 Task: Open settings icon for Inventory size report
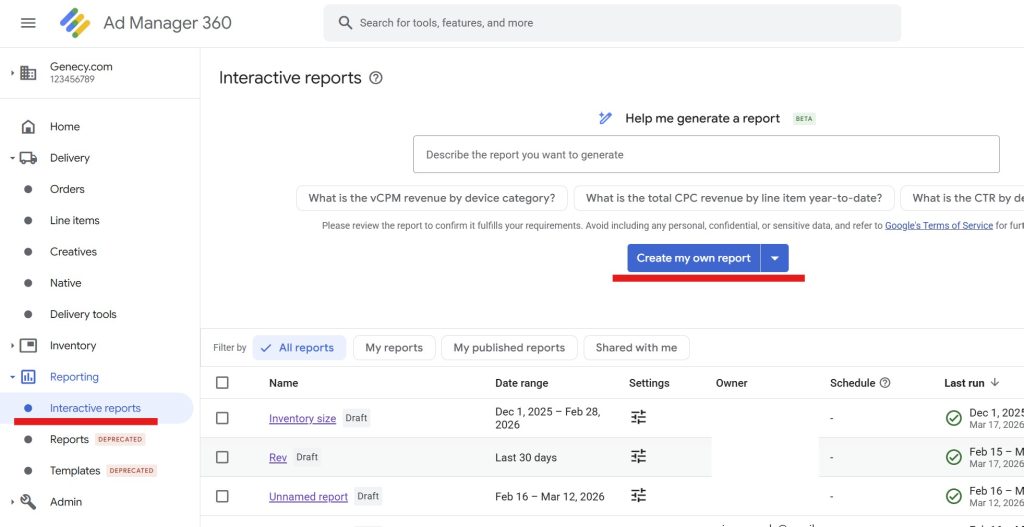coord(638,418)
